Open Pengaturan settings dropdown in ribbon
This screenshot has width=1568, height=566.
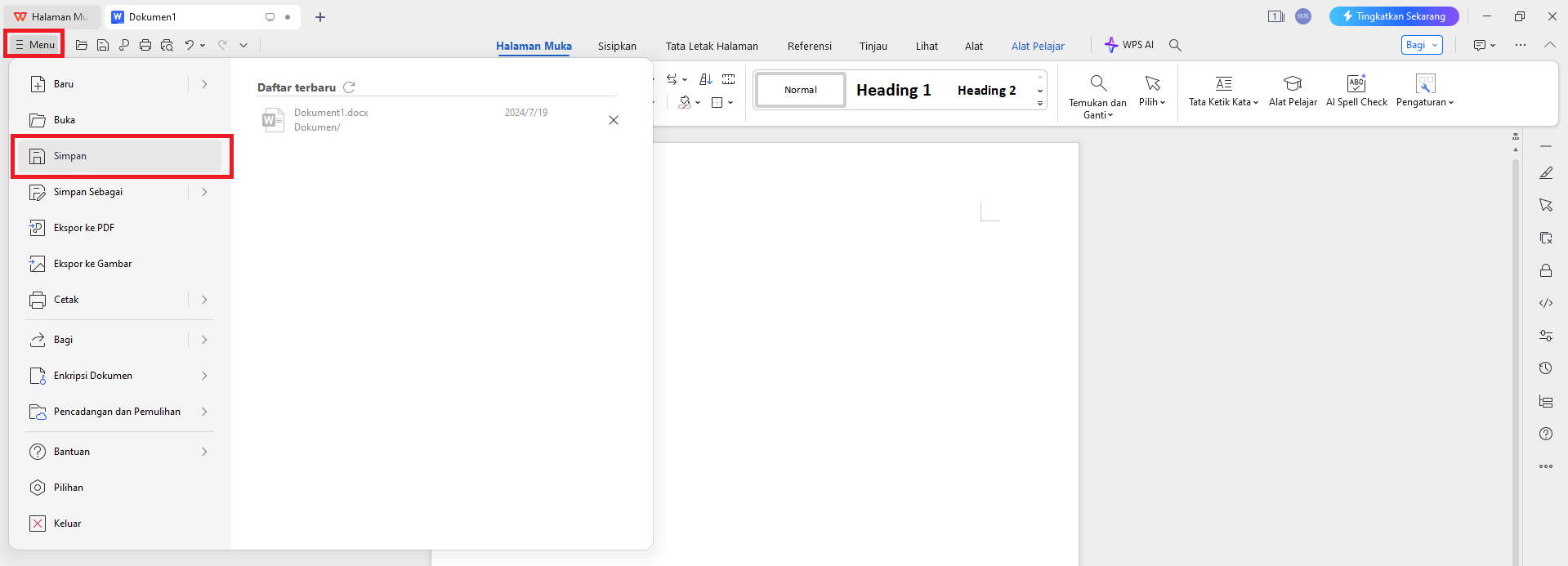pyautogui.click(x=1425, y=91)
